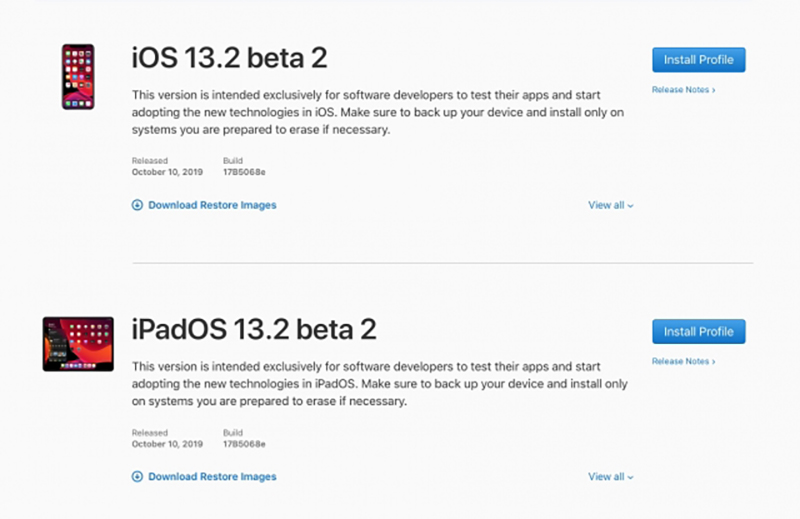The width and height of the screenshot is (800, 519).
Task: Click the "iPadOS 13.2 beta 2" heading
Action: (254, 330)
